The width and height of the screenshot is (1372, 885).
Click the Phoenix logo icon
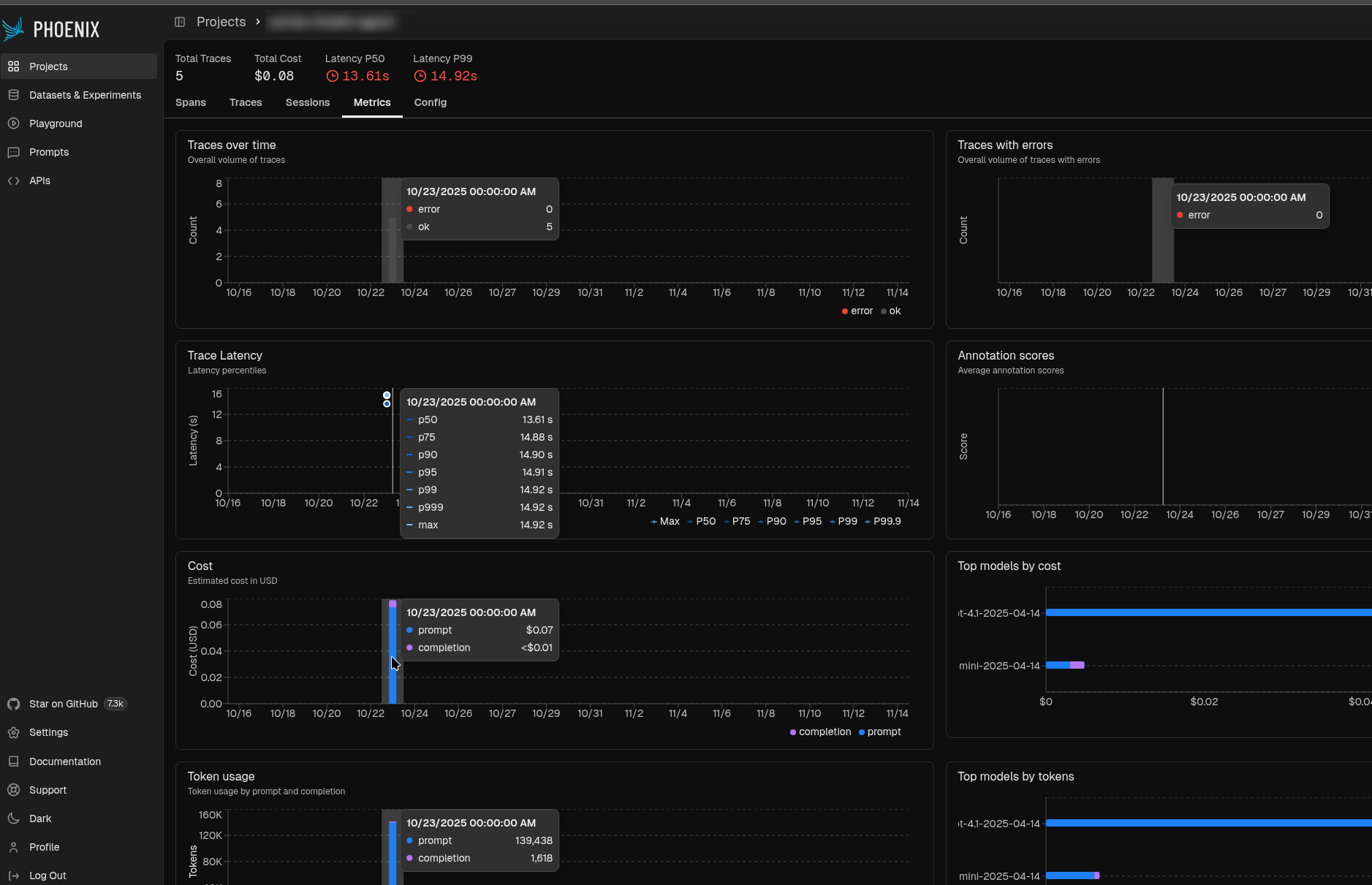13,29
